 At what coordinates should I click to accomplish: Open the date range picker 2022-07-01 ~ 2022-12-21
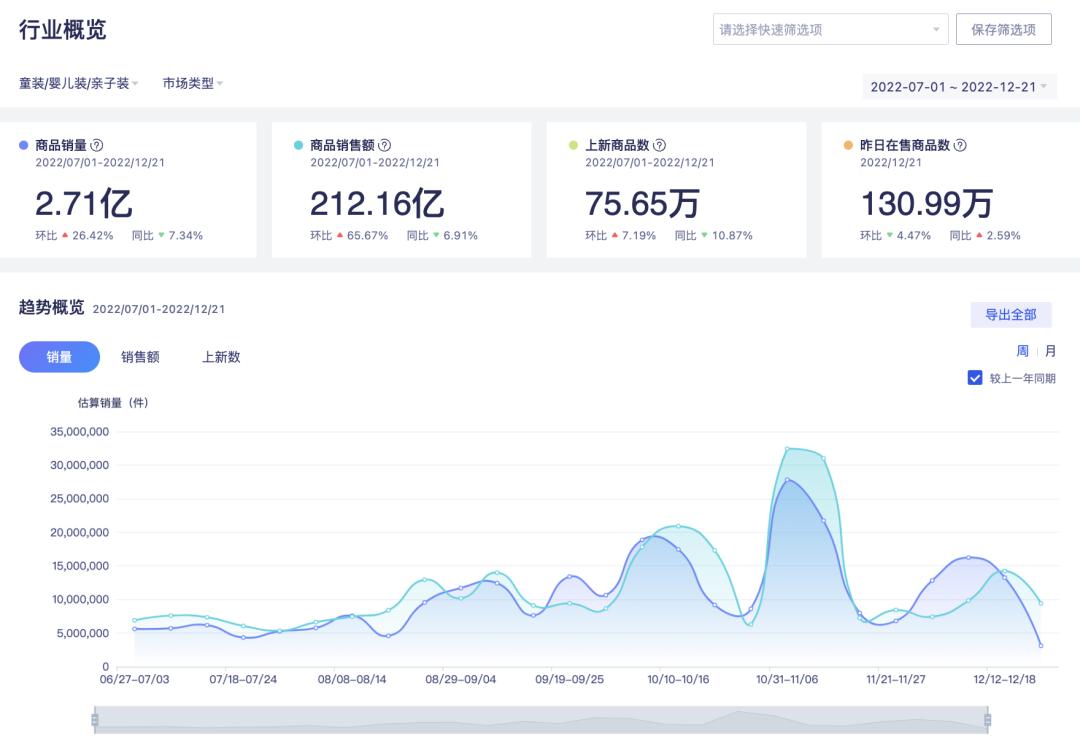[x=958, y=87]
